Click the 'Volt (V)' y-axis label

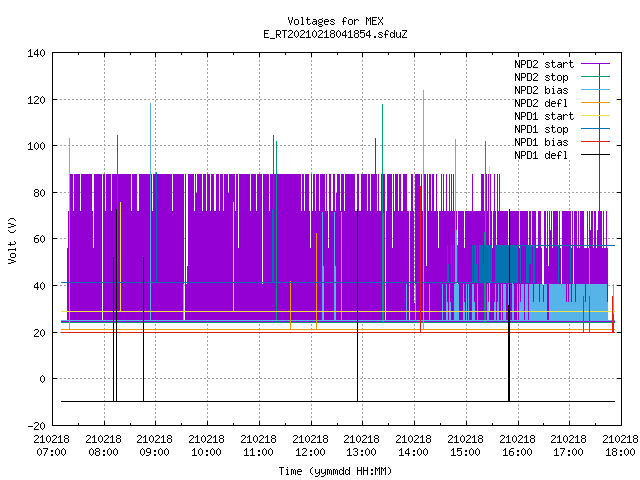tap(13, 240)
